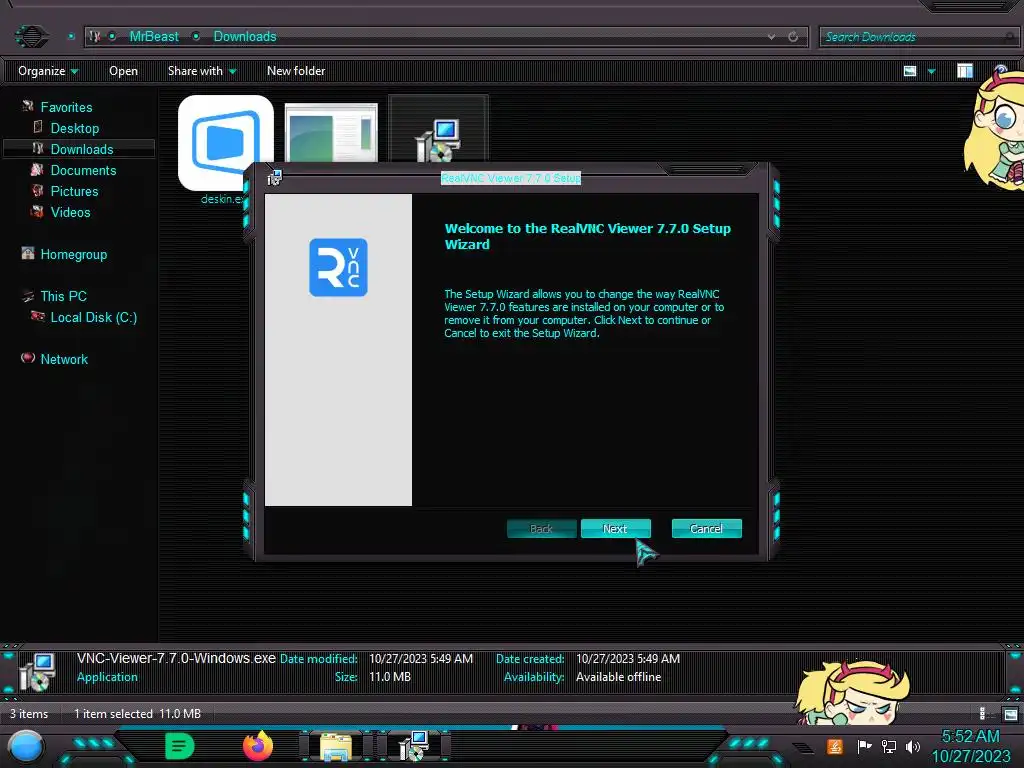Open the Start orb on the taskbar
The height and width of the screenshot is (768, 1024).
(x=25, y=746)
